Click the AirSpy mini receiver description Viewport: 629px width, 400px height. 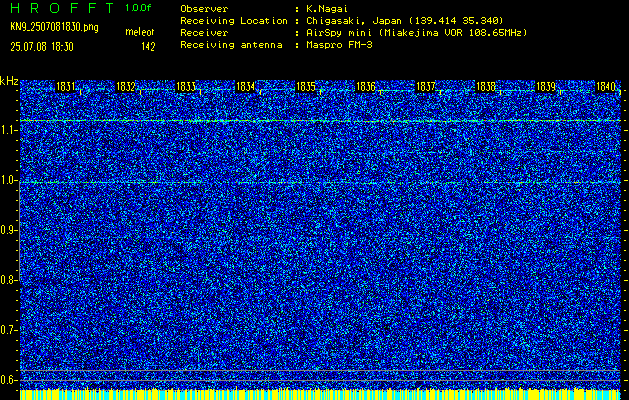click(x=417, y=33)
